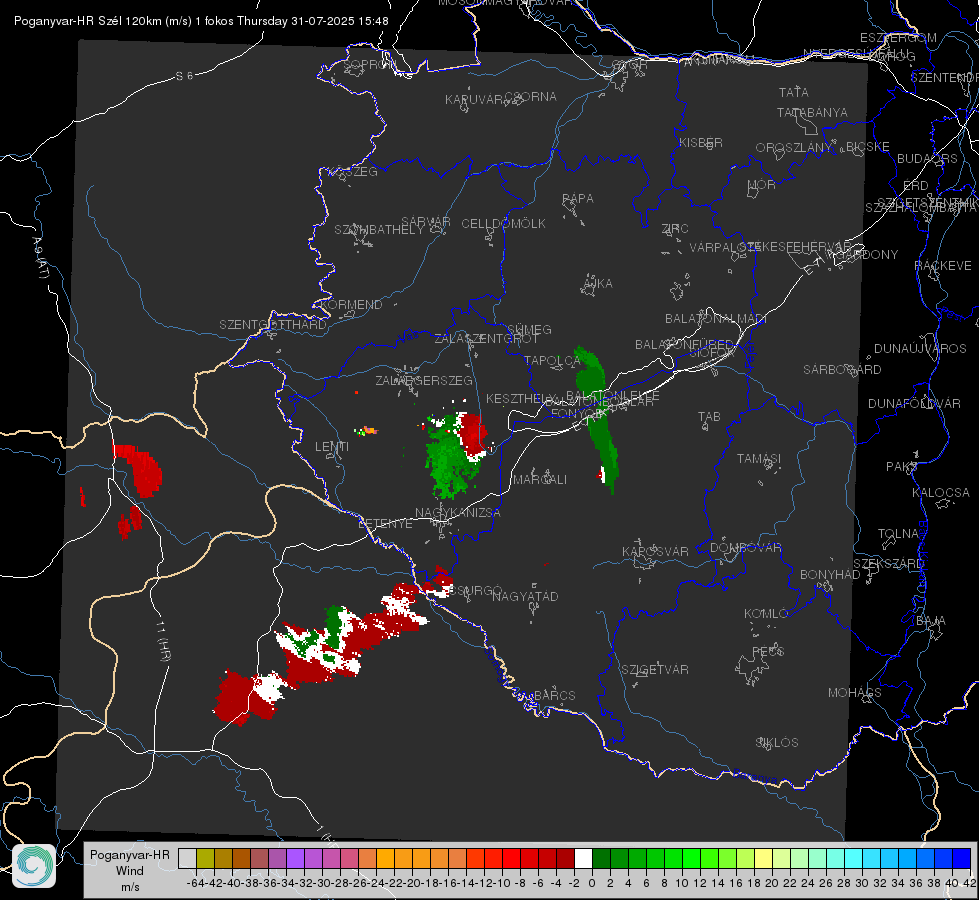The image size is (979, 900).
Task: Select the deep blue swatch between 40 and 42
Action: pyautogui.click(x=962, y=859)
